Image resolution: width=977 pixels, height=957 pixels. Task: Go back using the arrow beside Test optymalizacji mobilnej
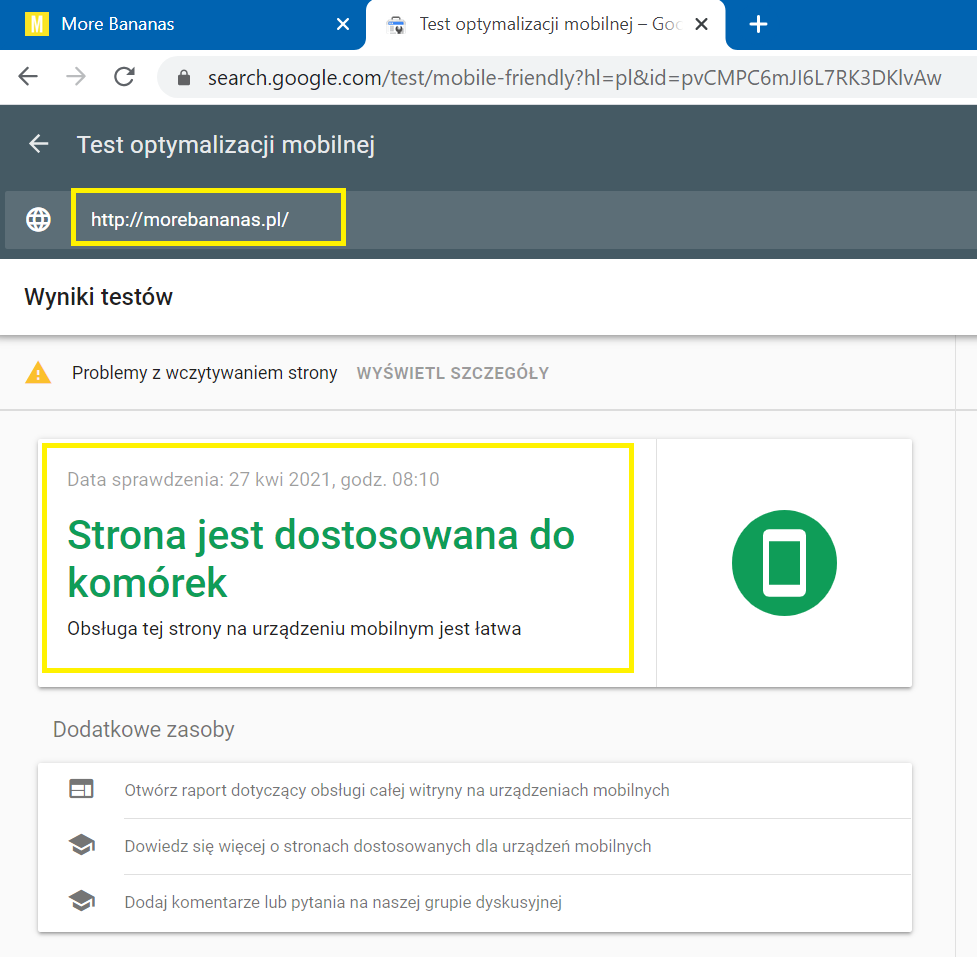click(39, 144)
